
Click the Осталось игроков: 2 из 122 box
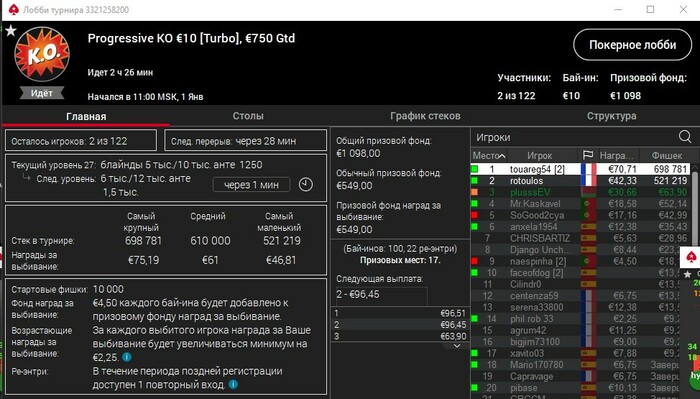(81, 141)
